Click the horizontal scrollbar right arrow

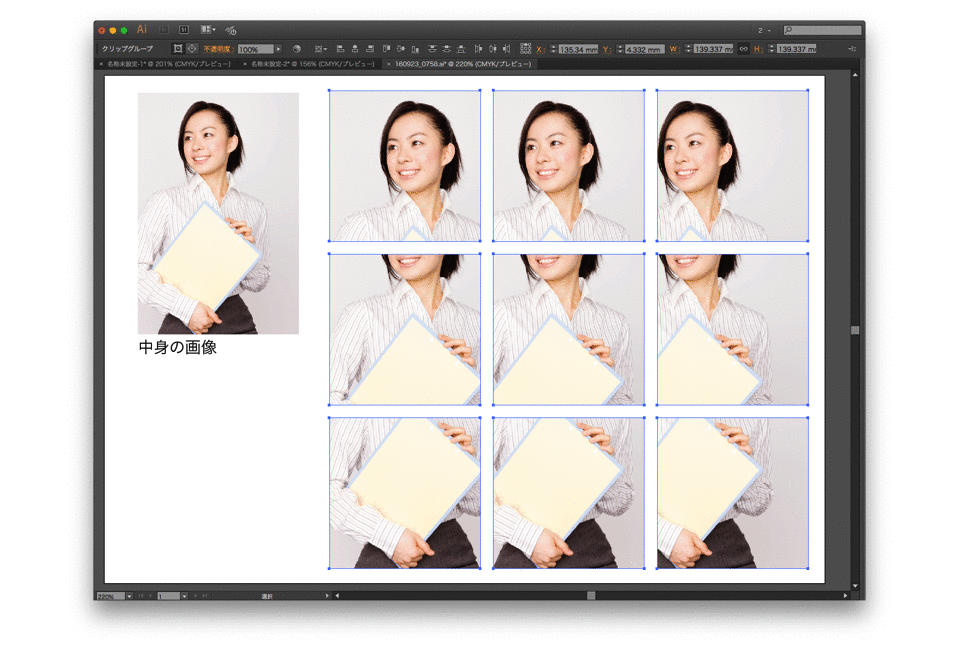tap(846, 596)
